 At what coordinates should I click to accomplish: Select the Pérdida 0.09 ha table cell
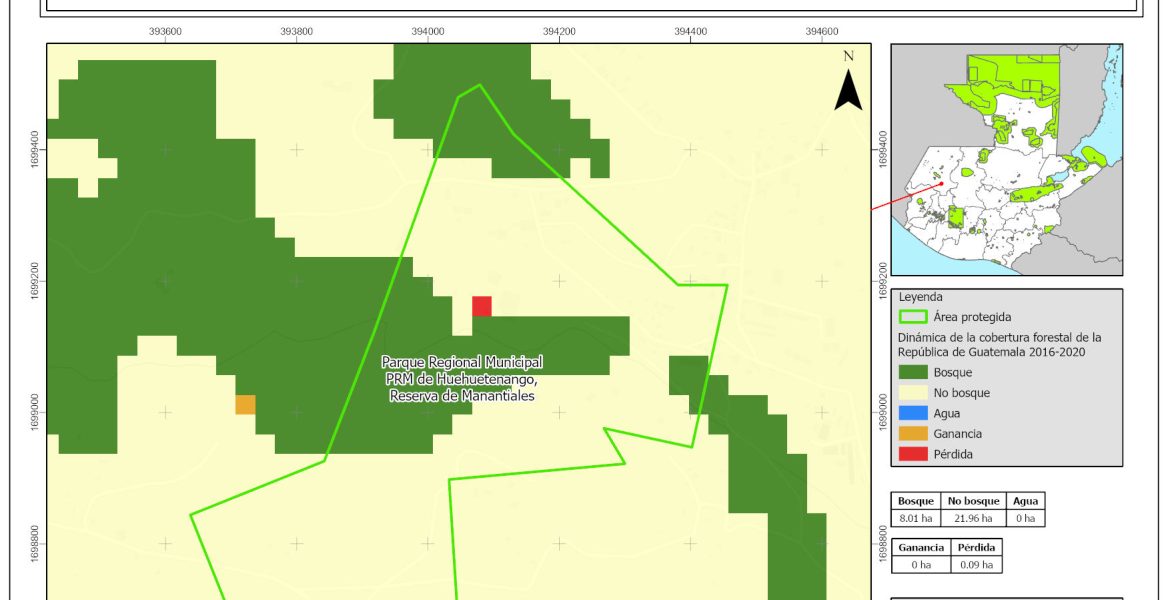[976, 565]
